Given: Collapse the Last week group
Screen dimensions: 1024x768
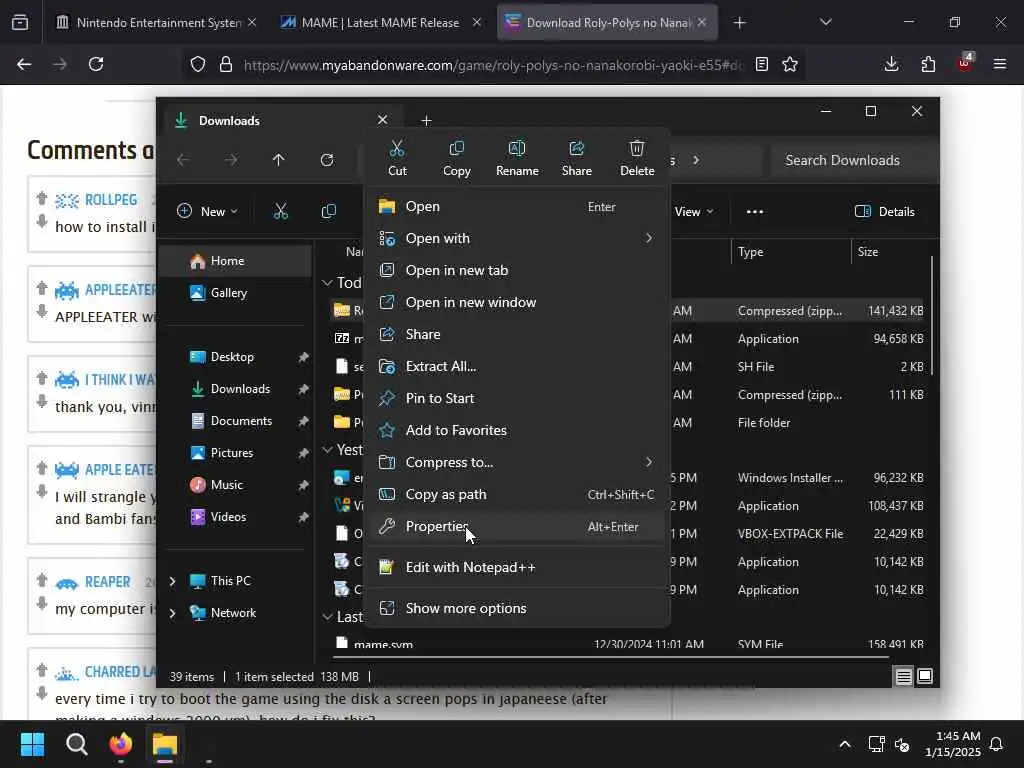Looking at the screenshot, I should tap(327, 617).
